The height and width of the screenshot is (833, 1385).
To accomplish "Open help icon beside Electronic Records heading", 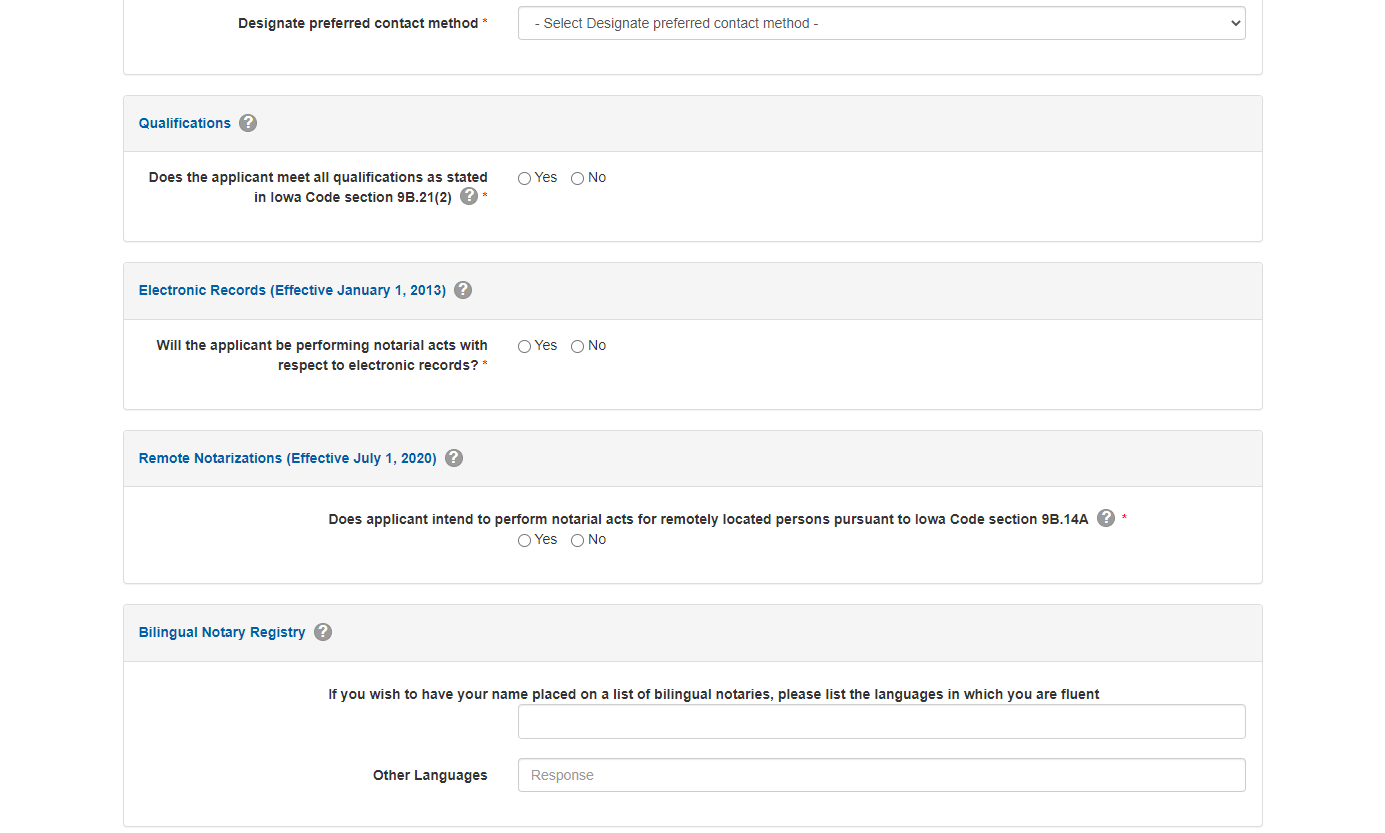I will [463, 290].
